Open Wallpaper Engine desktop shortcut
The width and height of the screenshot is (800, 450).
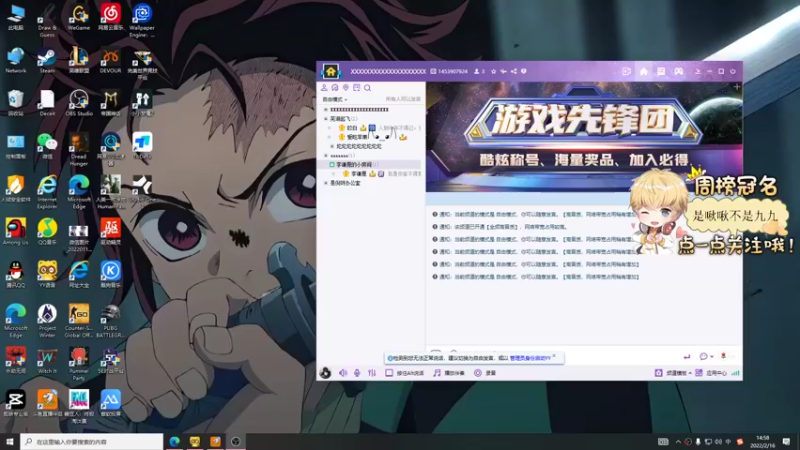click(142, 20)
